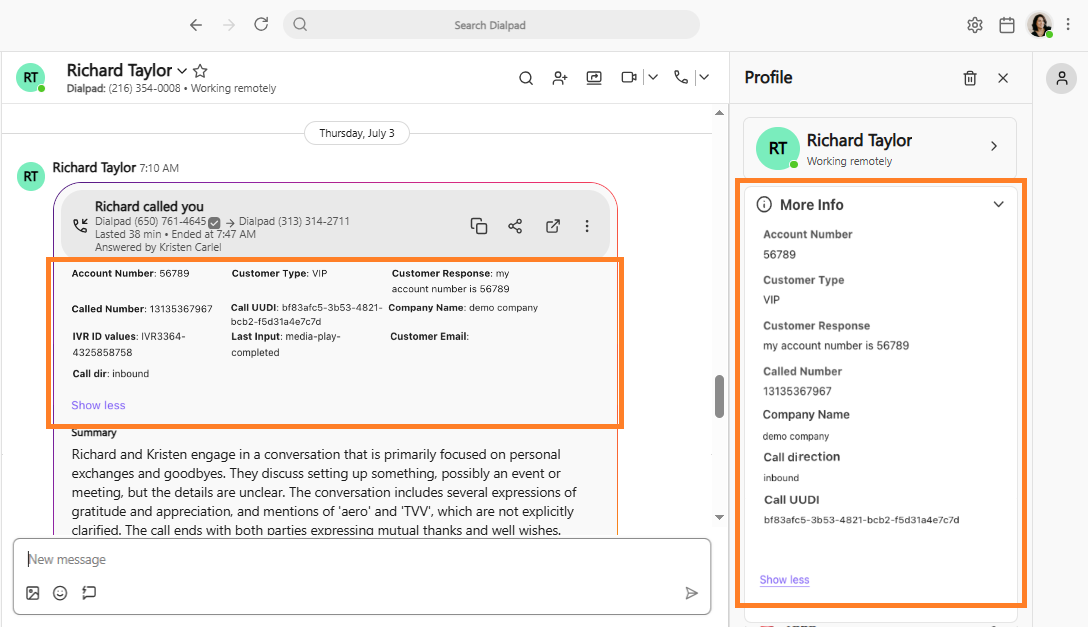This screenshot has width=1091, height=627.
Task: Share the call record
Action: [515, 226]
